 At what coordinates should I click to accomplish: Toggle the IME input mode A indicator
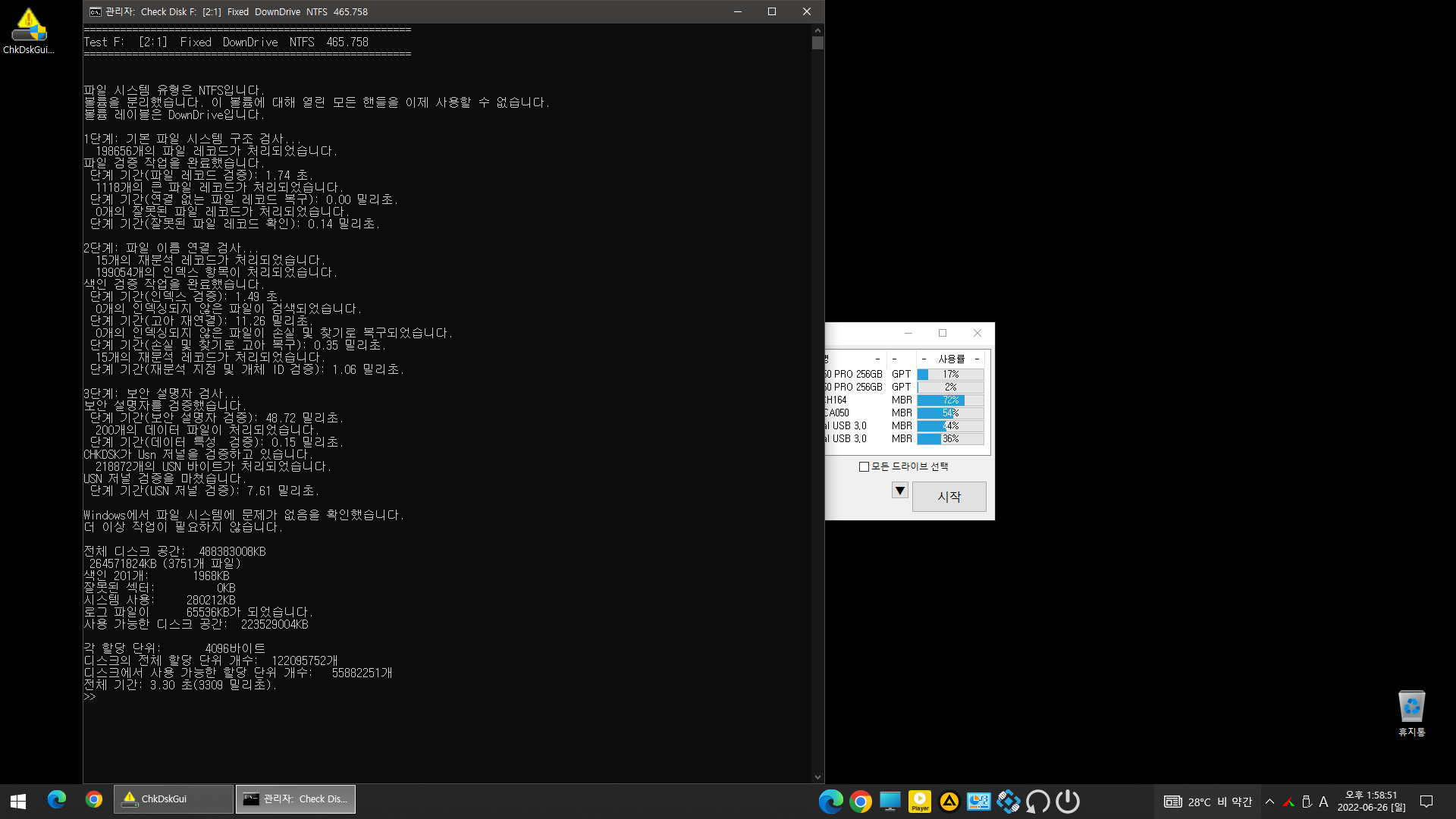(x=1324, y=802)
